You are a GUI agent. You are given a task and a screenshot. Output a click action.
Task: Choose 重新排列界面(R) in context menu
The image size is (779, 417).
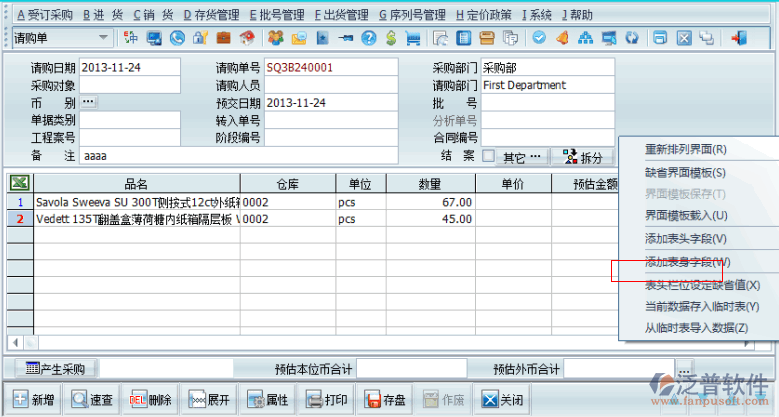[686, 149]
